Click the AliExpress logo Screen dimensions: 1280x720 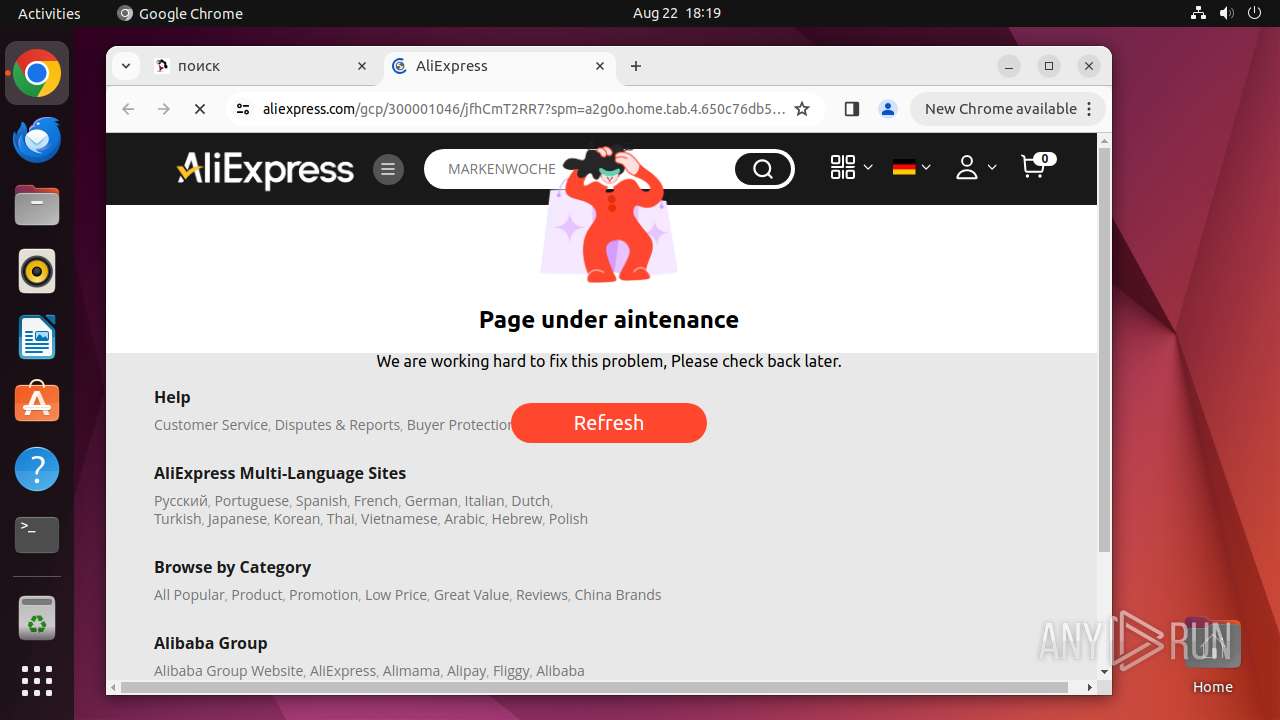tap(265, 169)
